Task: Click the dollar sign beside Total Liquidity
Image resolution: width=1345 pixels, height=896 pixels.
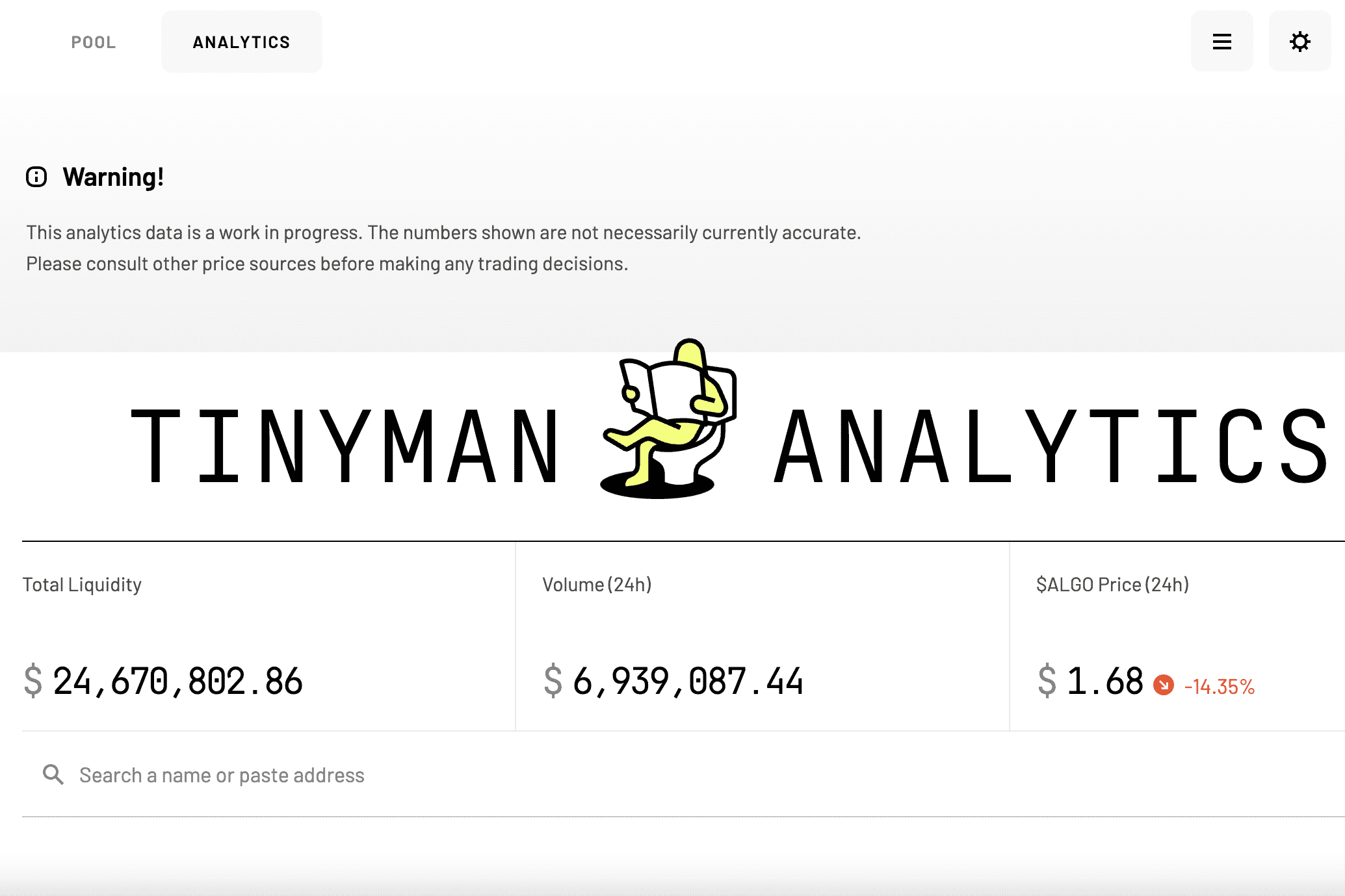Action: [31, 681]
